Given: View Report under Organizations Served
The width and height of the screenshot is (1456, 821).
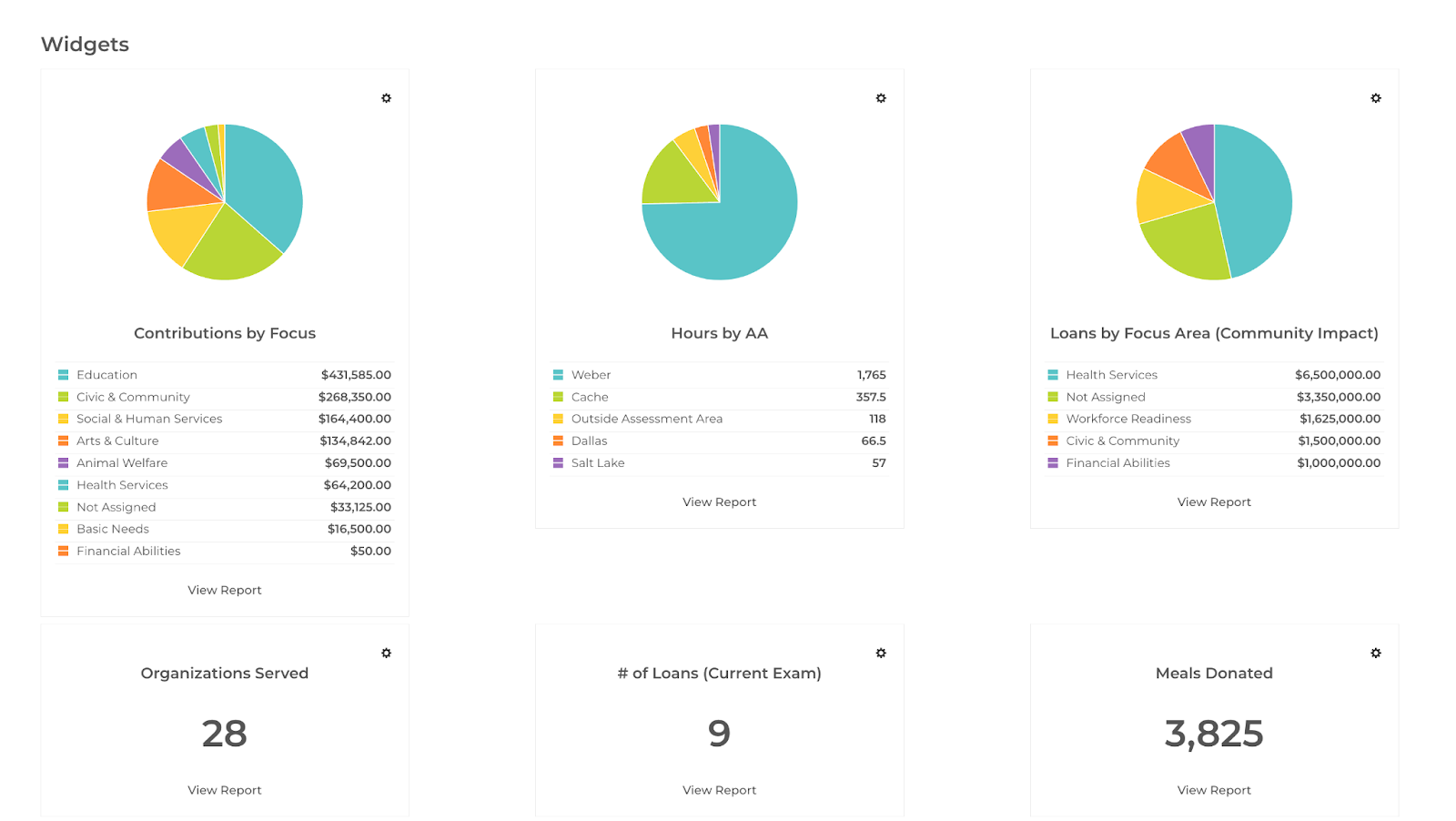Looking at the screenshot, I should click(x=225, y=790).
